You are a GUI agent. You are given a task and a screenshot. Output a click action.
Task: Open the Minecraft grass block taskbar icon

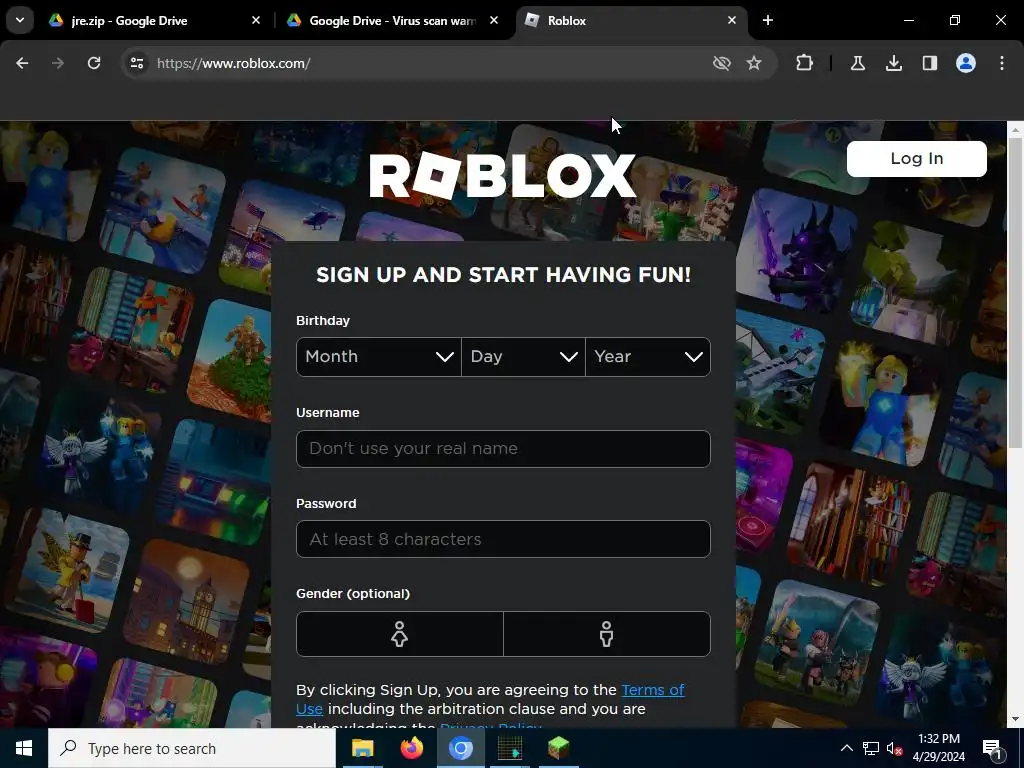tap(558, 748)
